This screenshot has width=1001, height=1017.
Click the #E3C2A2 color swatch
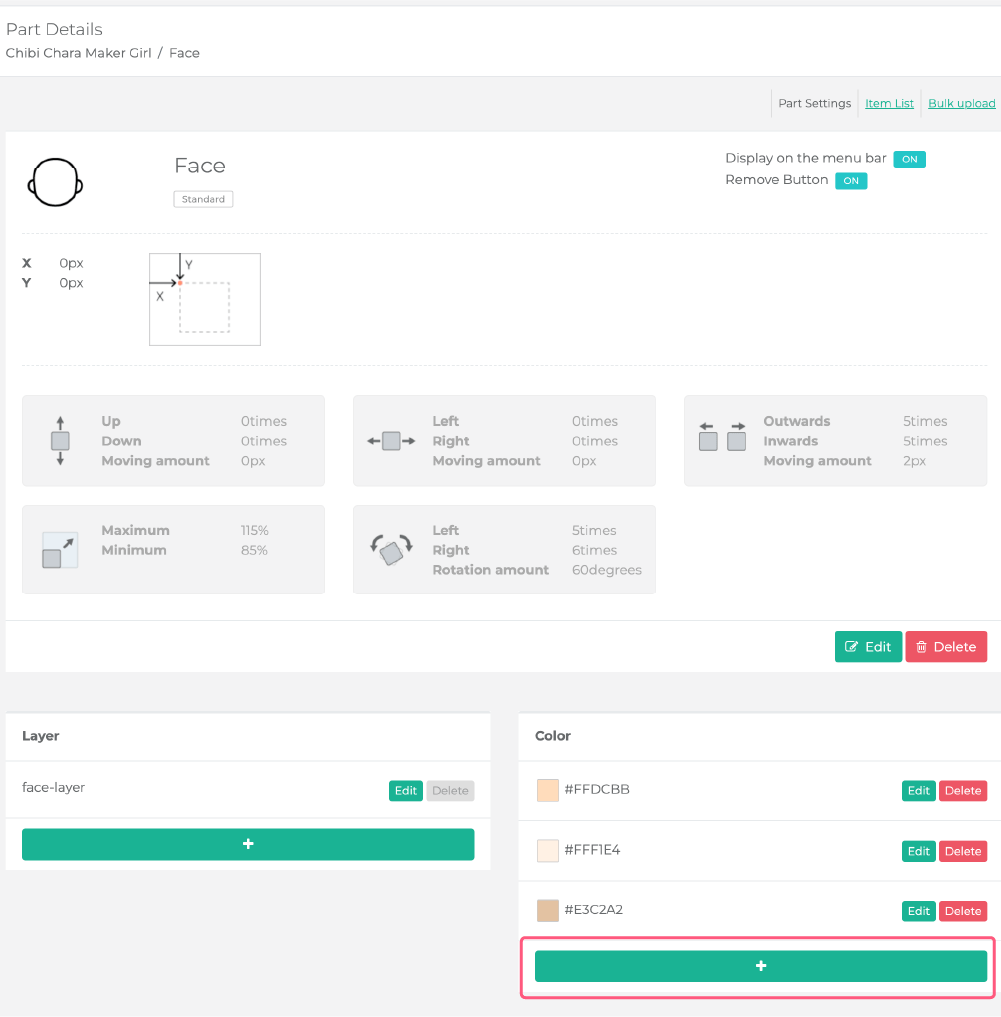[x=548, y=911]
